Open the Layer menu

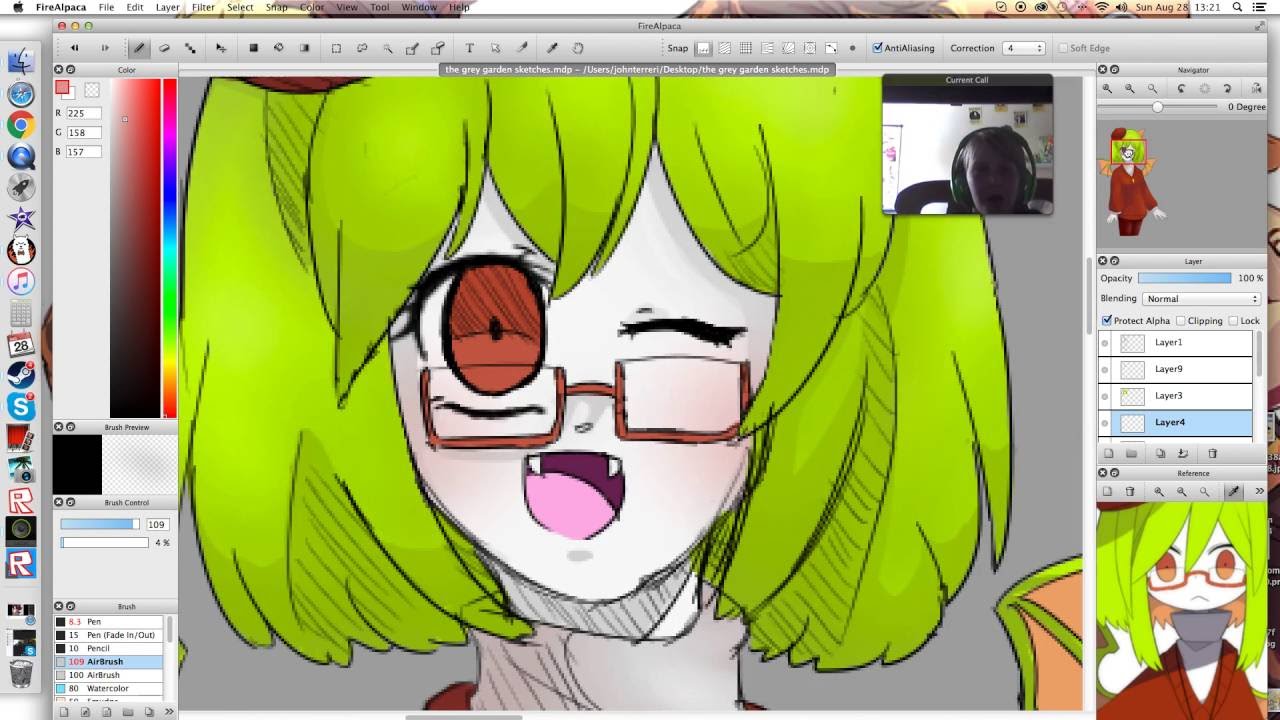pos(168,7)
